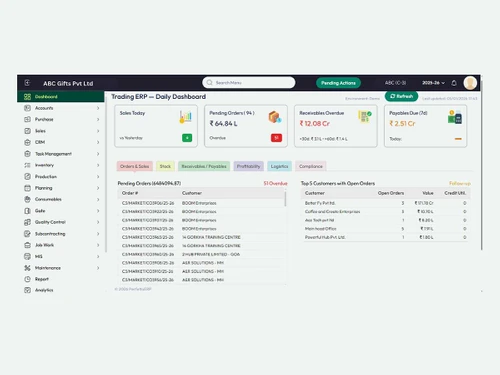500x375 pixels.
Task: Click the Job Work menu label
Action: pos(44,245)
